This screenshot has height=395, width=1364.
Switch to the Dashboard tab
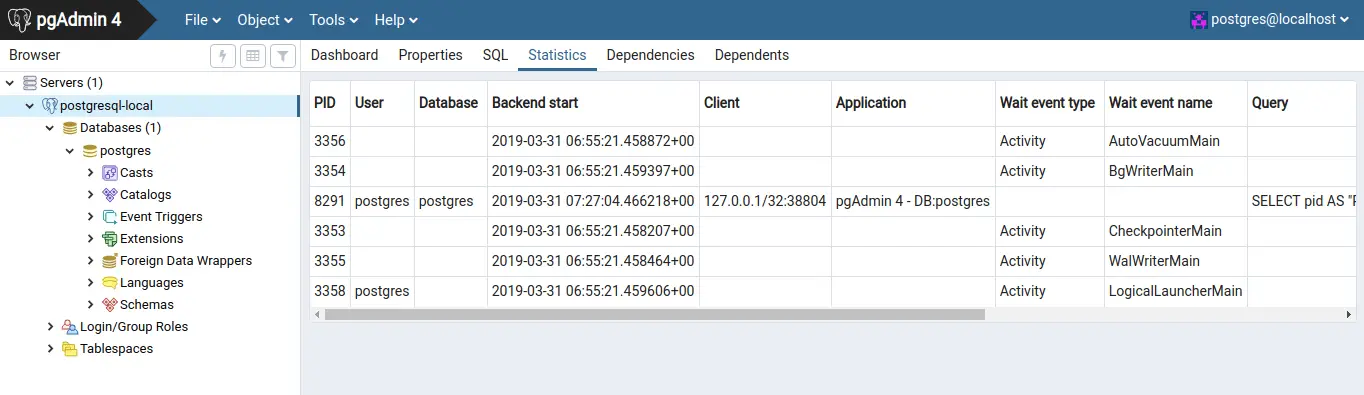click(344, 55)
